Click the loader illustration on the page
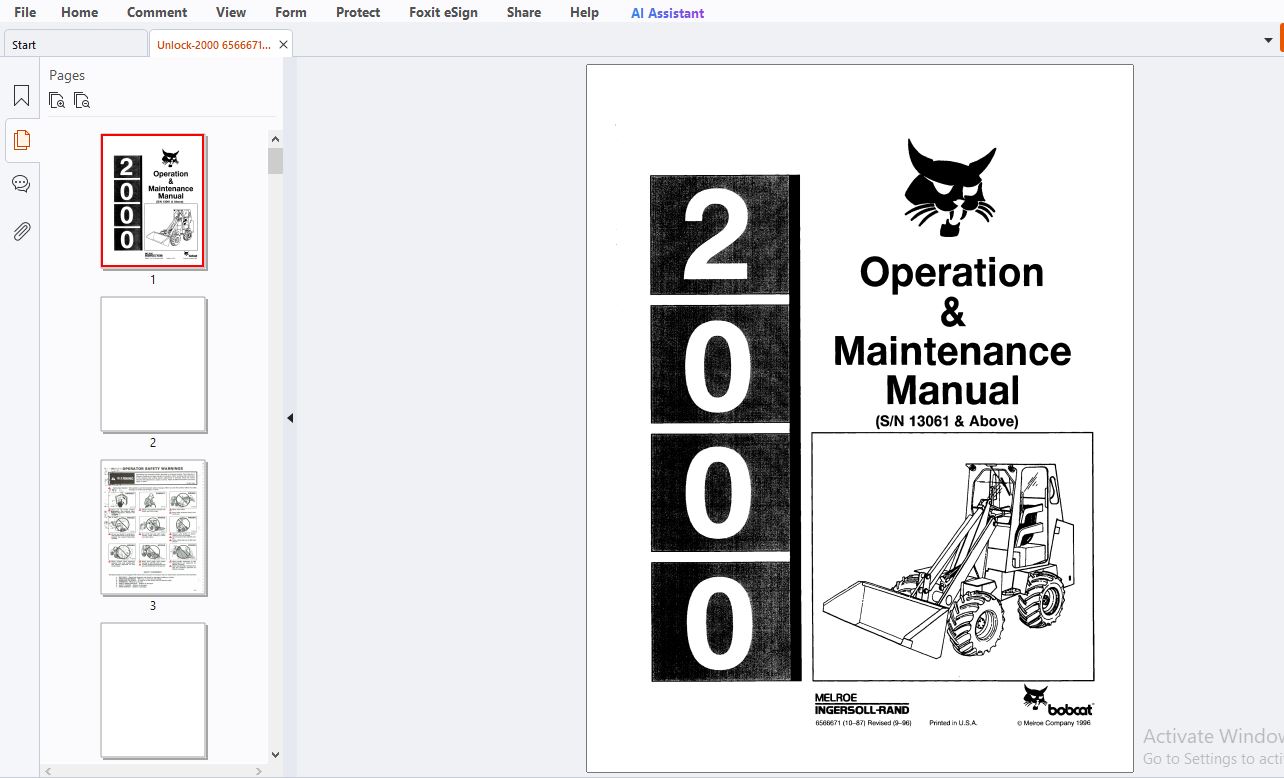This screenshot has width=1284, height=778. (x=952, y=556)
